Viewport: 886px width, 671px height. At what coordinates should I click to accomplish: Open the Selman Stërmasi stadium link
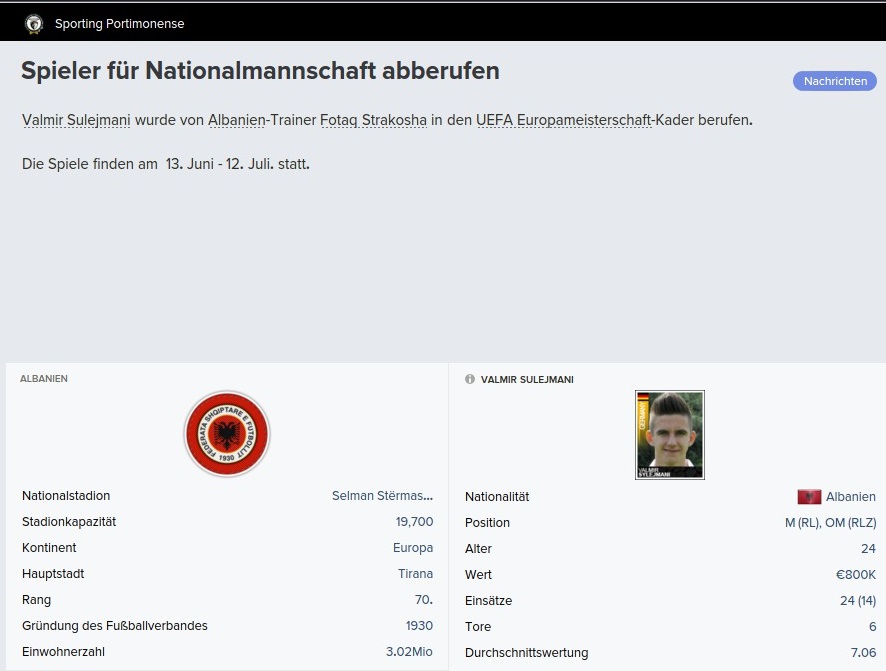382,496
